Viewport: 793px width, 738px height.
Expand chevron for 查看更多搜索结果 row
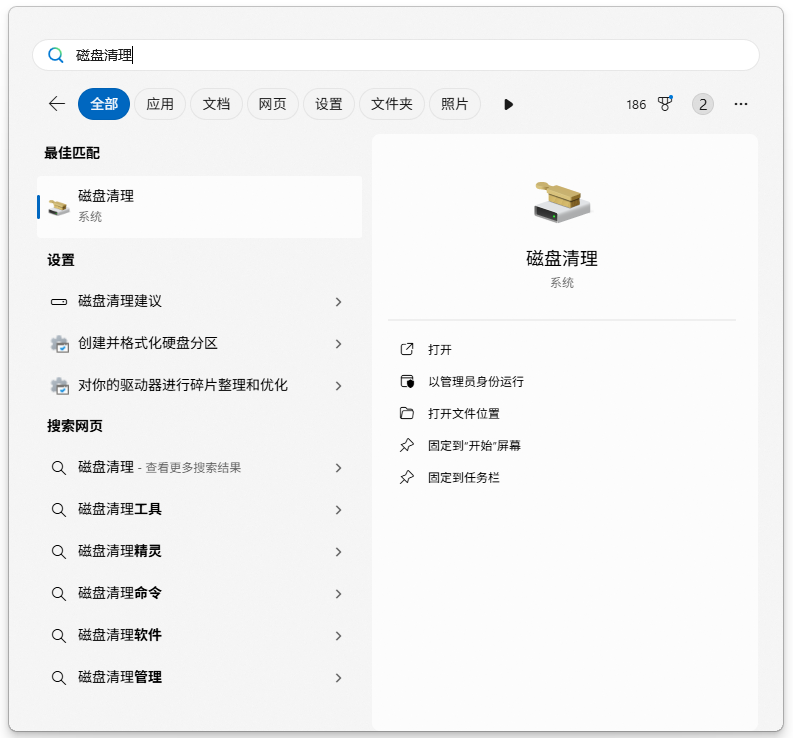tap(339, 468)
